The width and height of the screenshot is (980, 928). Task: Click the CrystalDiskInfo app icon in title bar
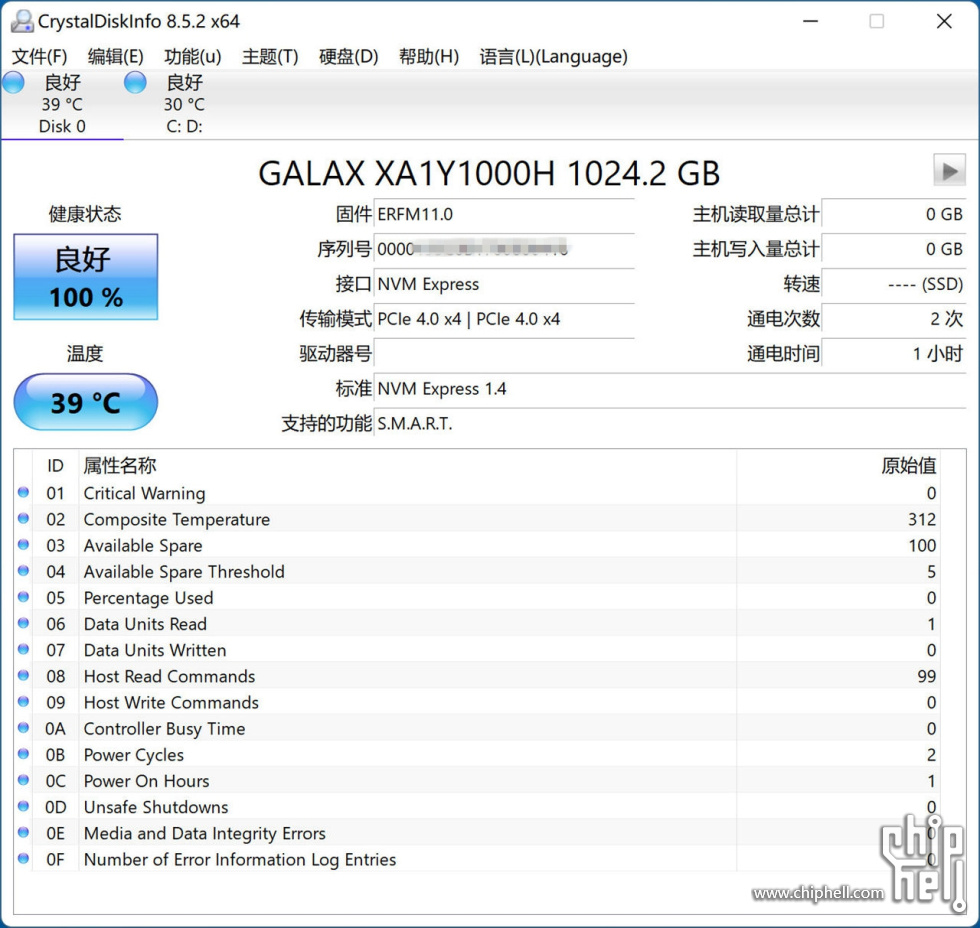click(x=21, y=21)
